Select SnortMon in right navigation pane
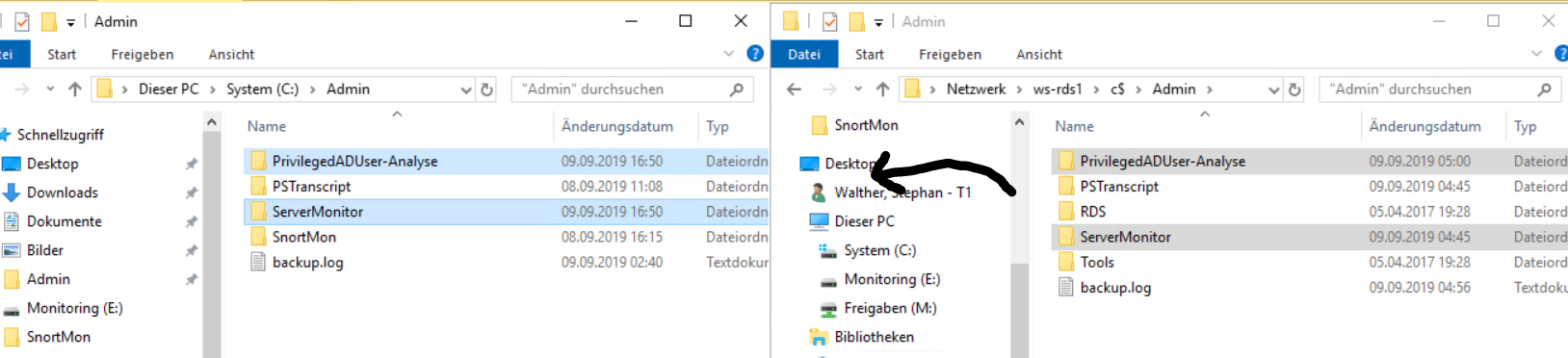The height and width of the screenshot is (358, 1568). 866,125
